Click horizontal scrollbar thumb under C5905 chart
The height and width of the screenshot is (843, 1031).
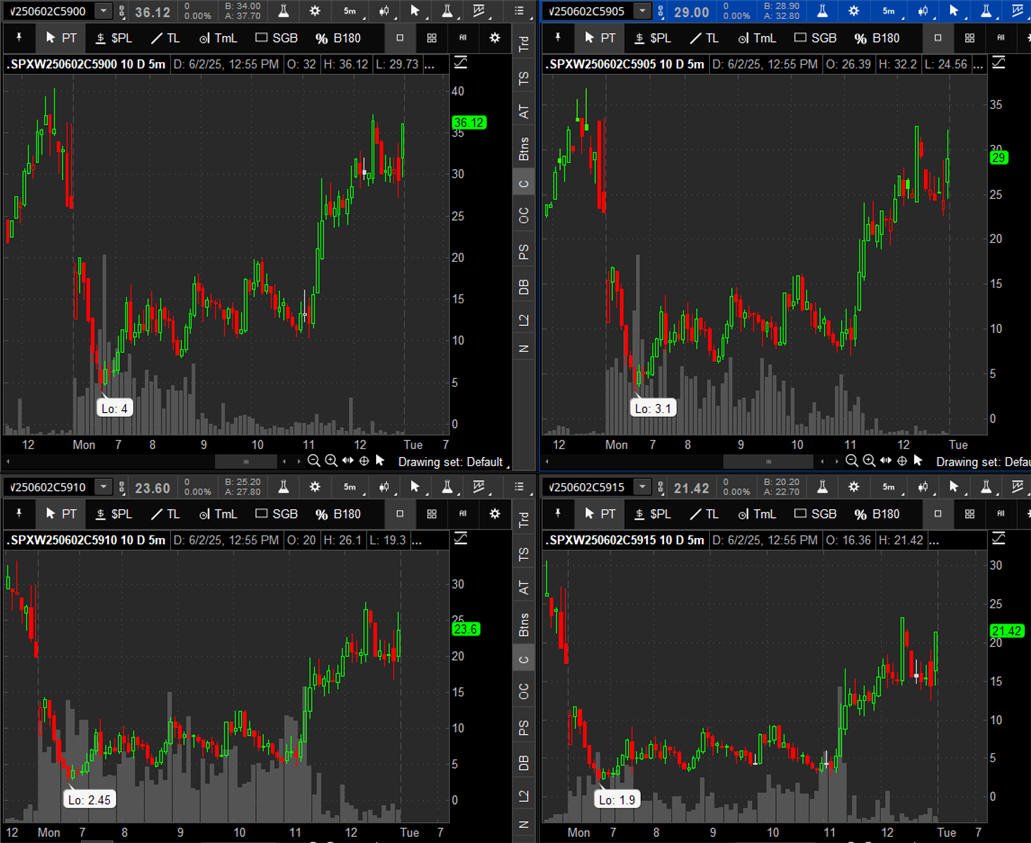(769, 462)
